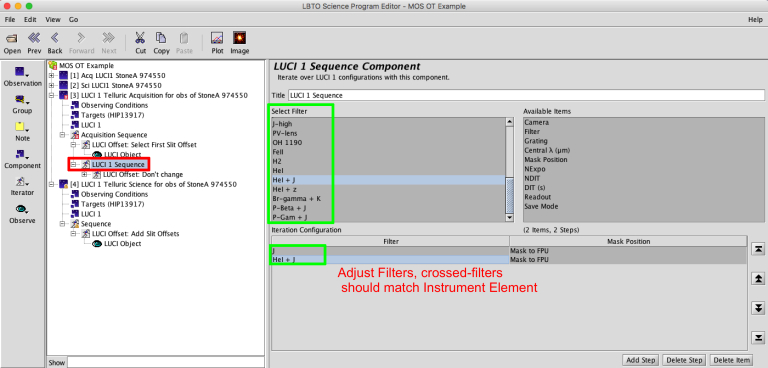Screen dimensions: 768x368
Task: Add a Note from sidebar
Action: [x=22, y=127]
